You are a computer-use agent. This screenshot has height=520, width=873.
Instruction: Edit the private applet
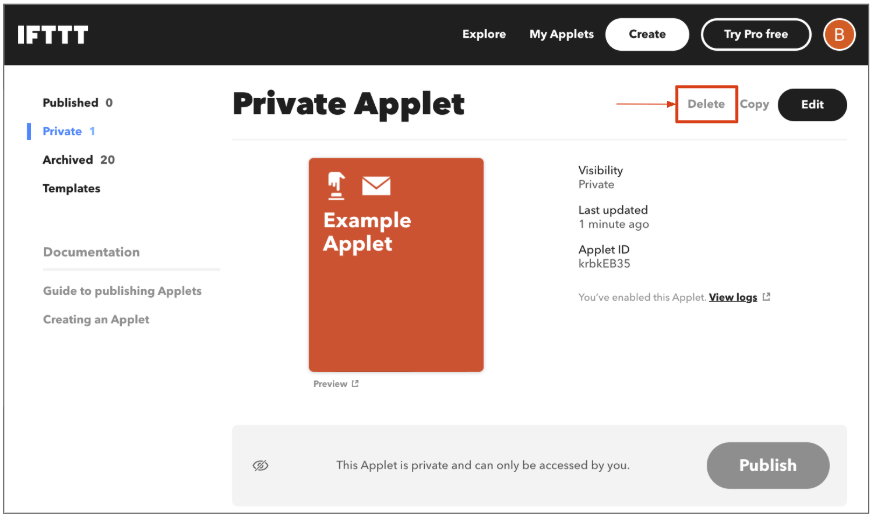[812, 104]
